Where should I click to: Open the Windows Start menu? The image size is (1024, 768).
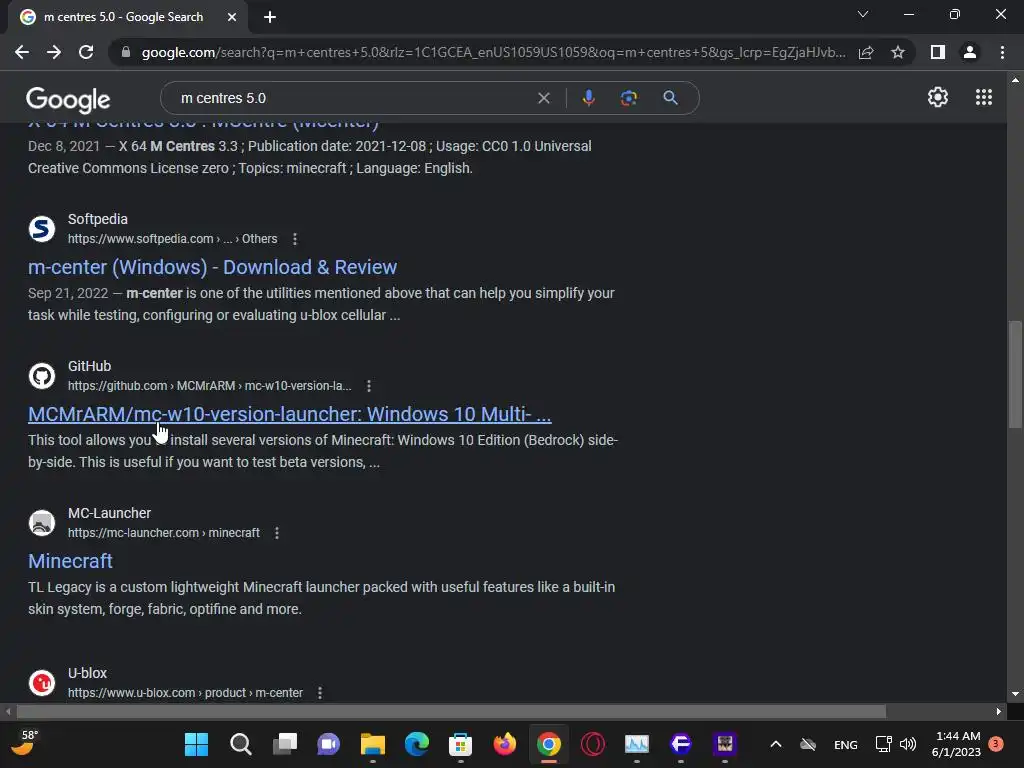point(196,744)
